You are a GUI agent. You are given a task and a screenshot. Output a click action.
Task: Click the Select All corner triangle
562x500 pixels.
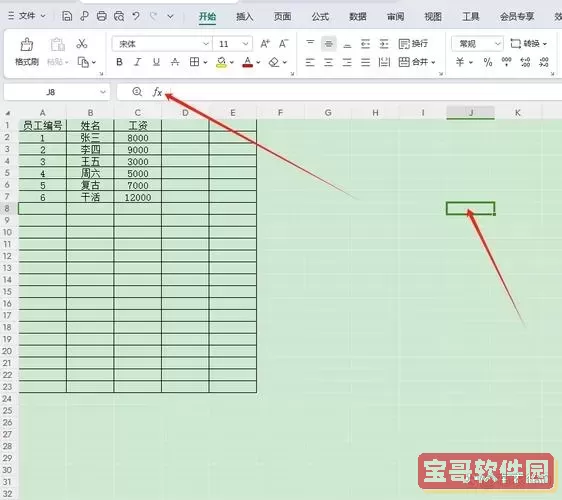[x=8, y=113]
